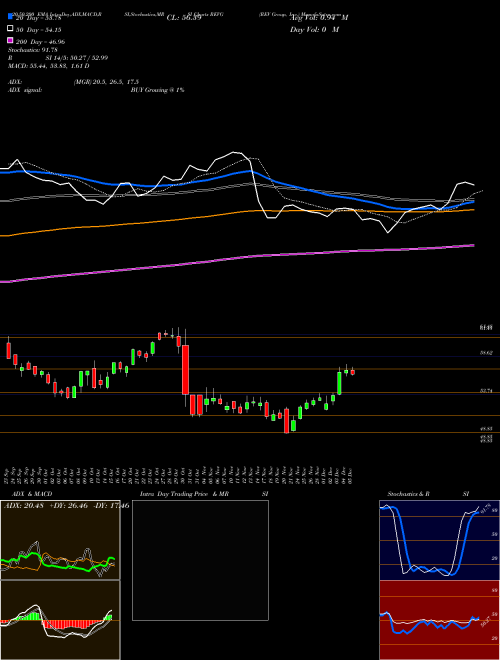Viewport: 500px width, 660px height.
Task: Click the blue 20 Day legend swatch
Action: pyautogui.click(x=10, y=16)
